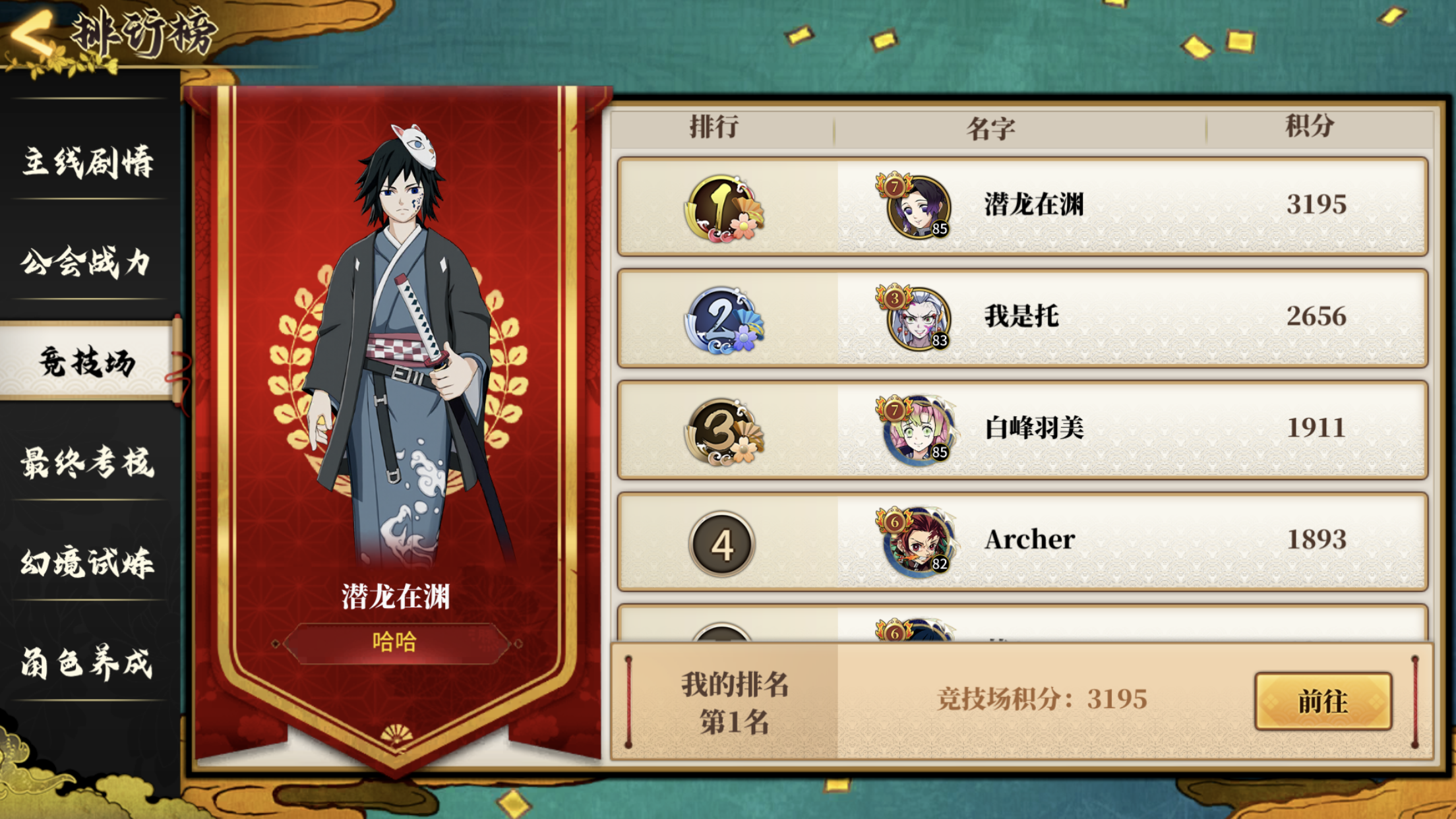Open 潜龙在渊 player avatar in first row
The height and width of the screenshot is (819, 1456).
915,206
